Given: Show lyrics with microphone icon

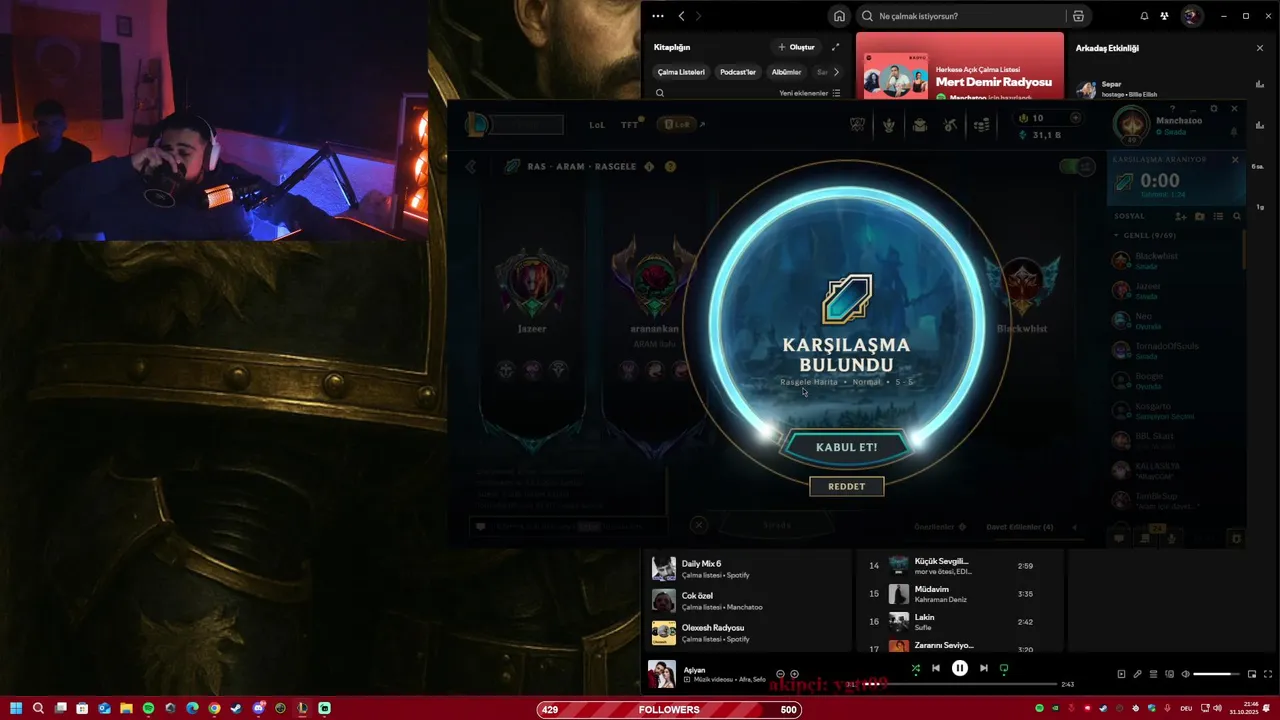Looking at the screenshot, I should pyautogui.click(x=1137, y=674).
